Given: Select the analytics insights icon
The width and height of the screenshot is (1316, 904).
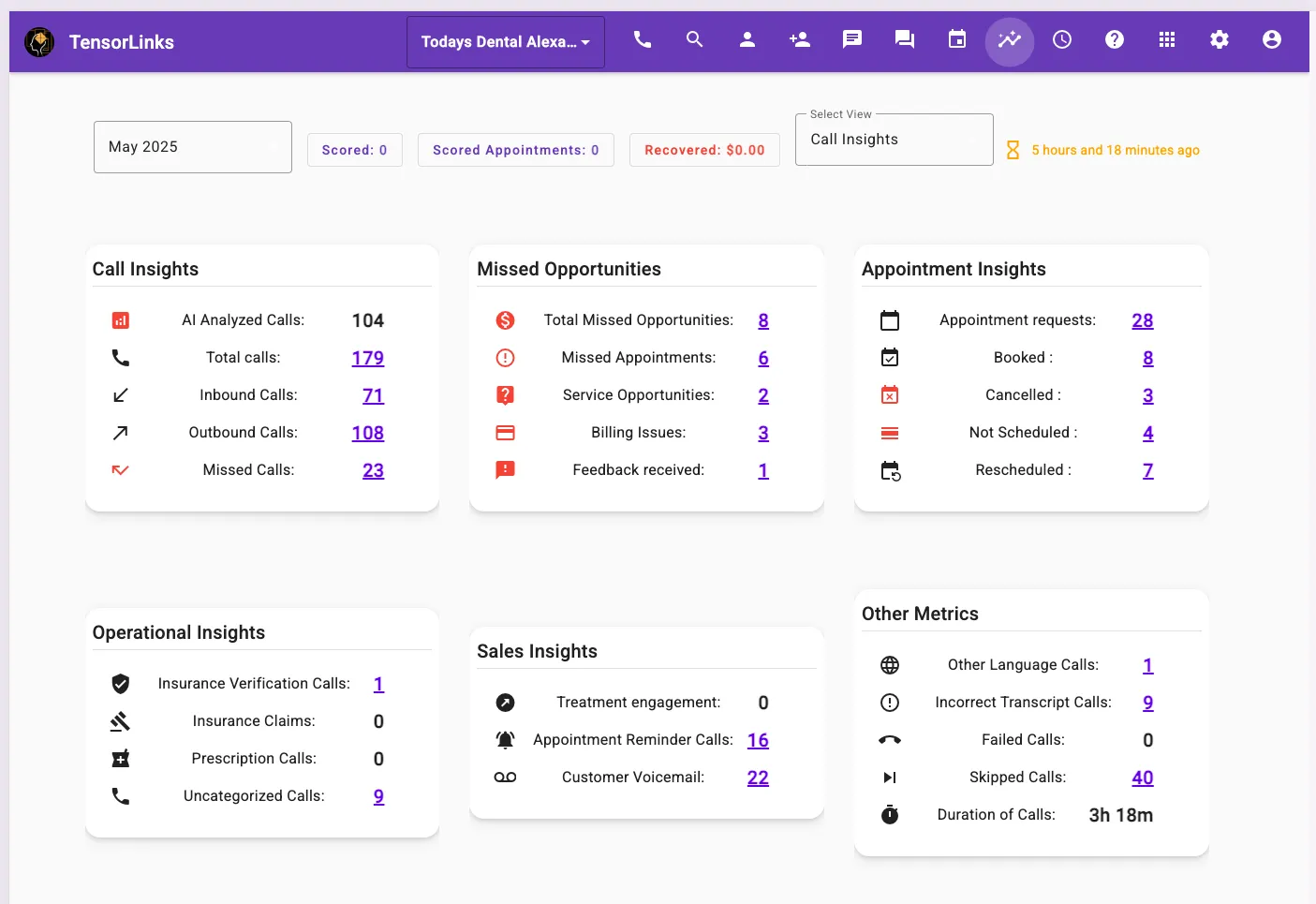Looking at the screenshot, I should point(1009,40).
